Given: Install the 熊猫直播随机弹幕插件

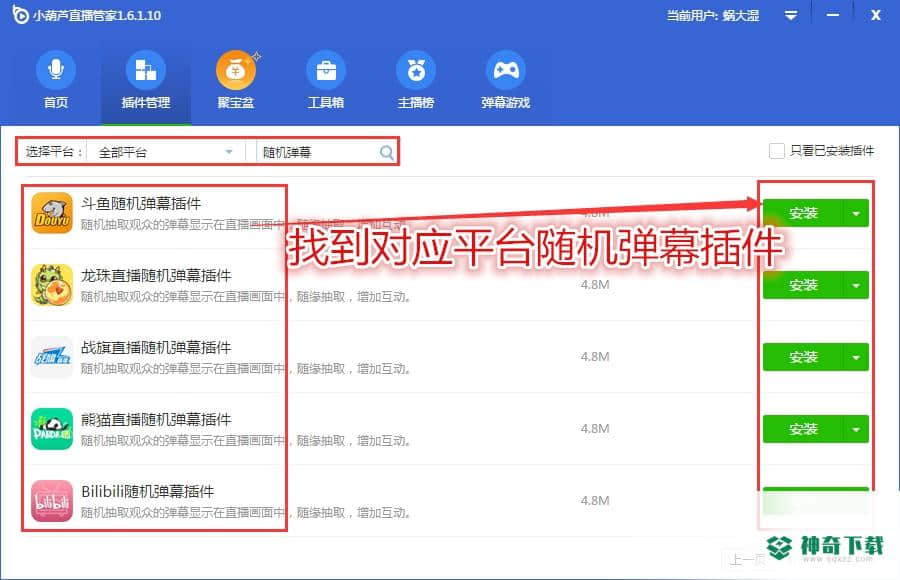Looking at the screenshot, I should (x=803, y=429).
